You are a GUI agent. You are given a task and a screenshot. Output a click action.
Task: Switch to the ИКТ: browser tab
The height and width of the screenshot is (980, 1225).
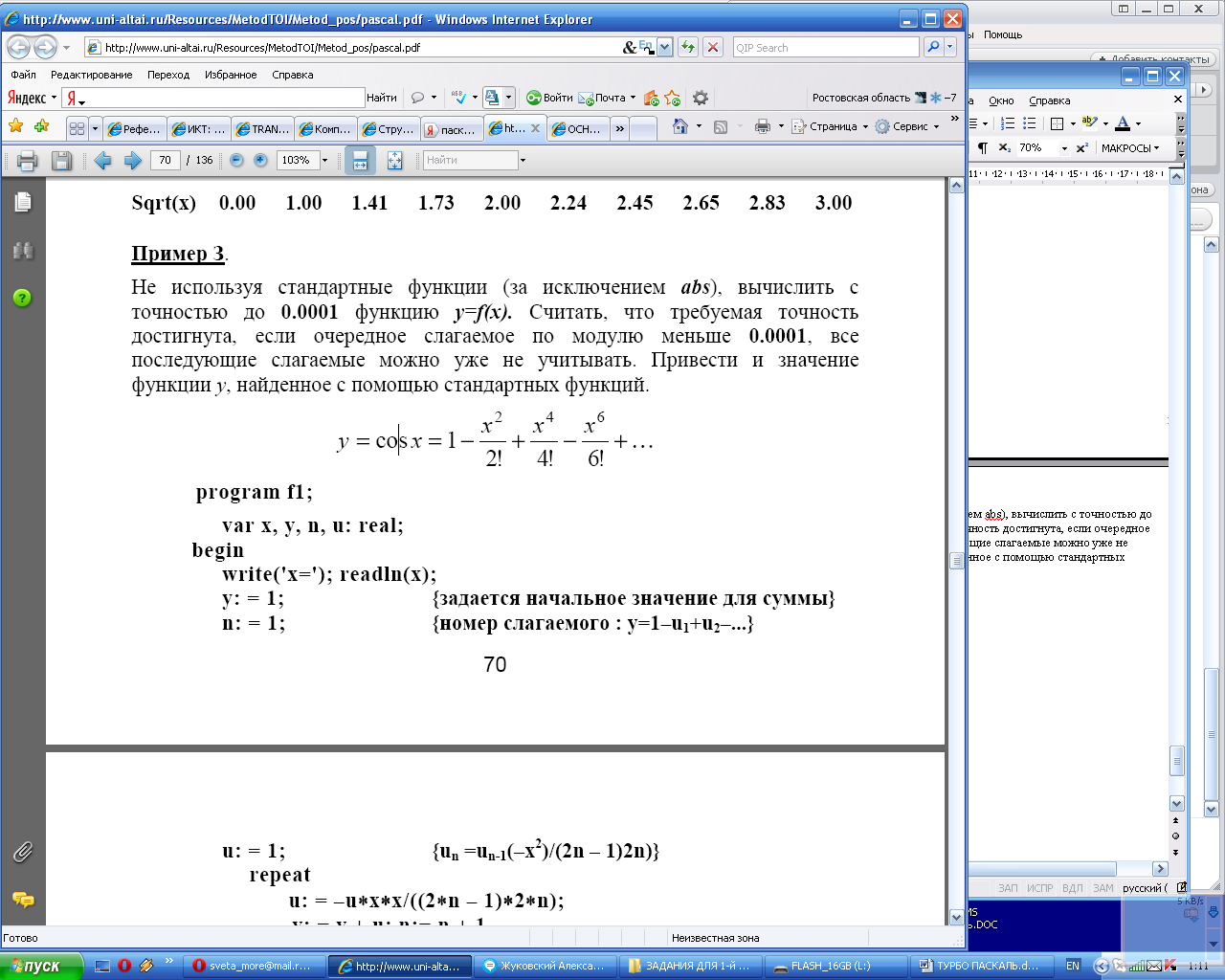tap(199, 128)
